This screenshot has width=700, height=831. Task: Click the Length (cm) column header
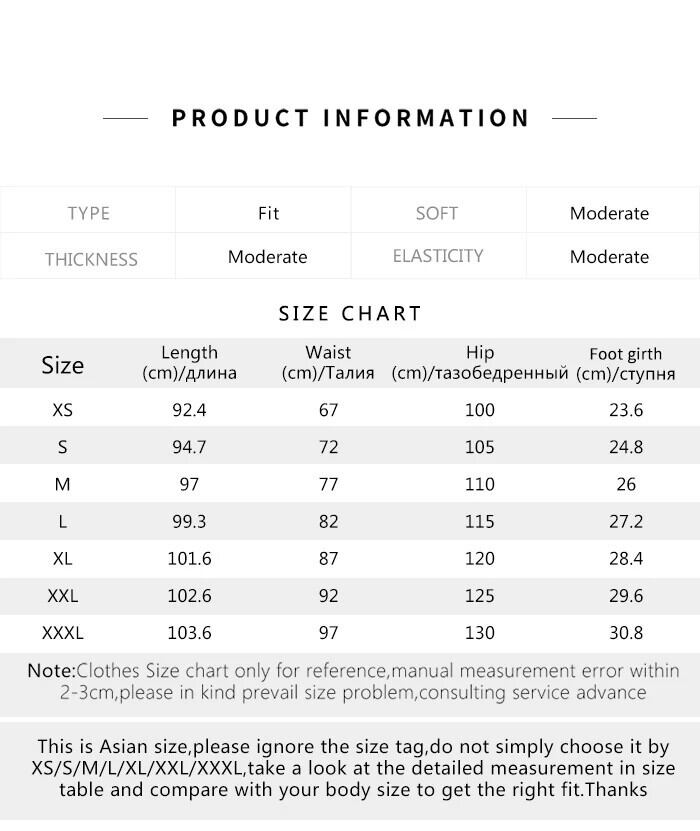[x=189, y=363]
